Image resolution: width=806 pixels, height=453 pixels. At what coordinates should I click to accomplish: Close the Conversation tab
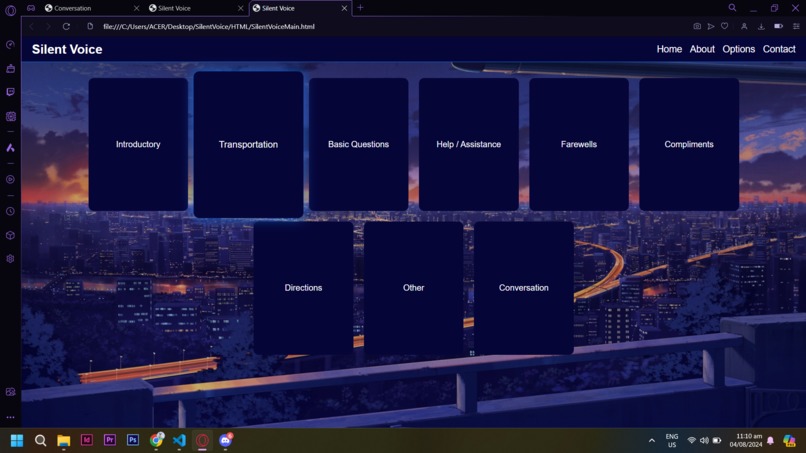coord(136,8)
